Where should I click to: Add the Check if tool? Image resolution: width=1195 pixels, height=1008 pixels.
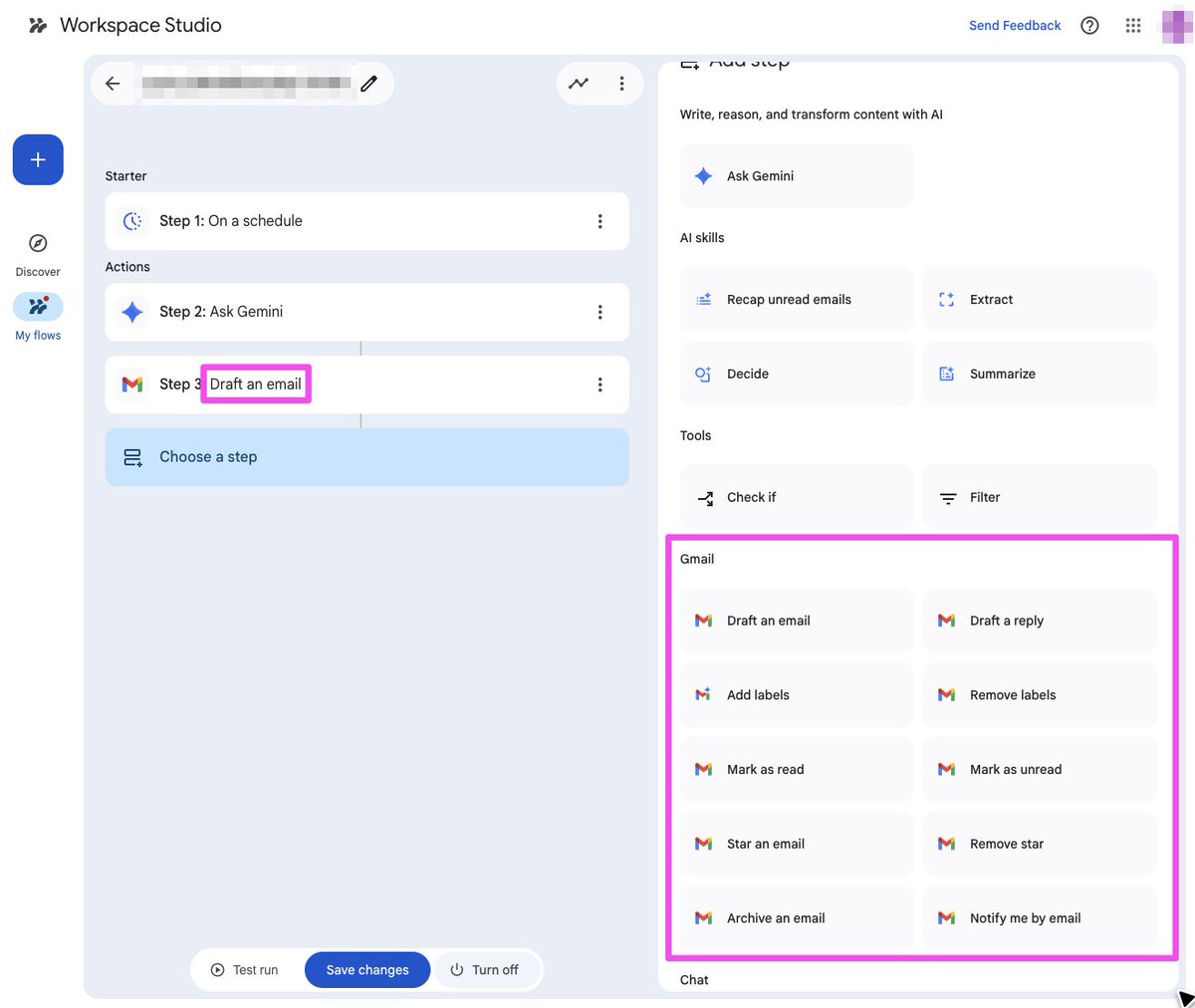pos(797,498)
